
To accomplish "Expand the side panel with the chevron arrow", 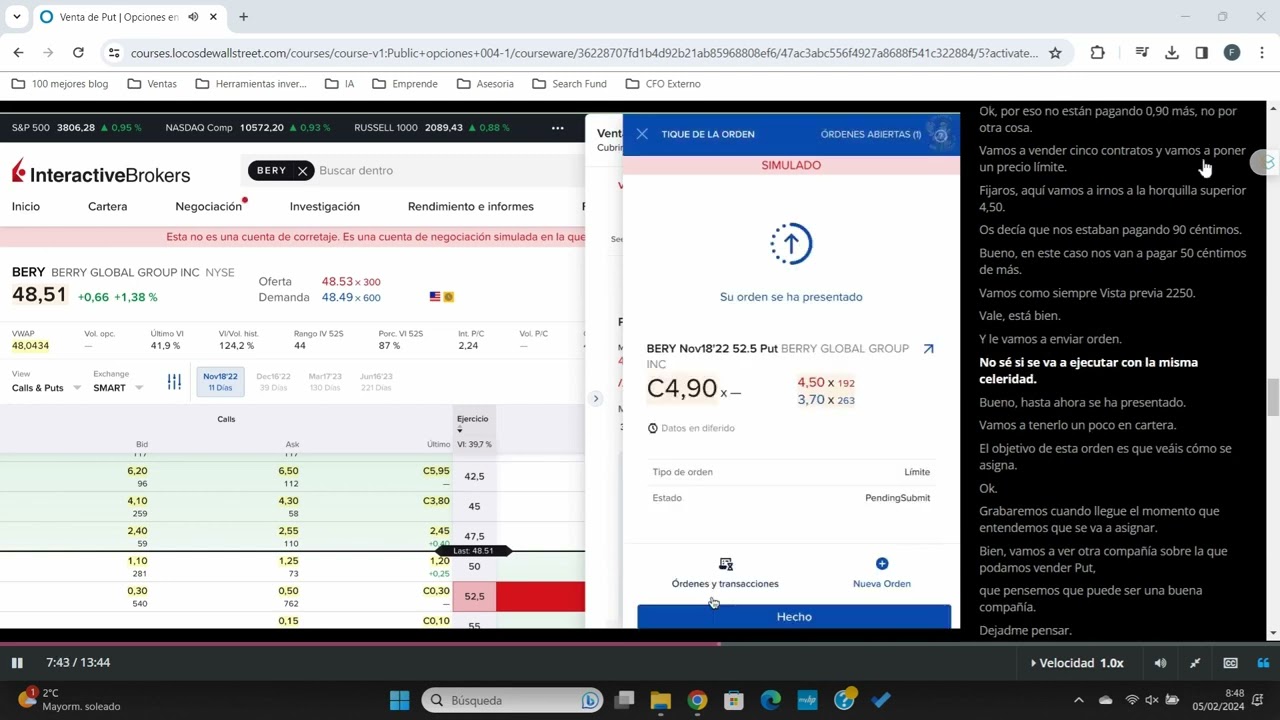I will point(596,399).
